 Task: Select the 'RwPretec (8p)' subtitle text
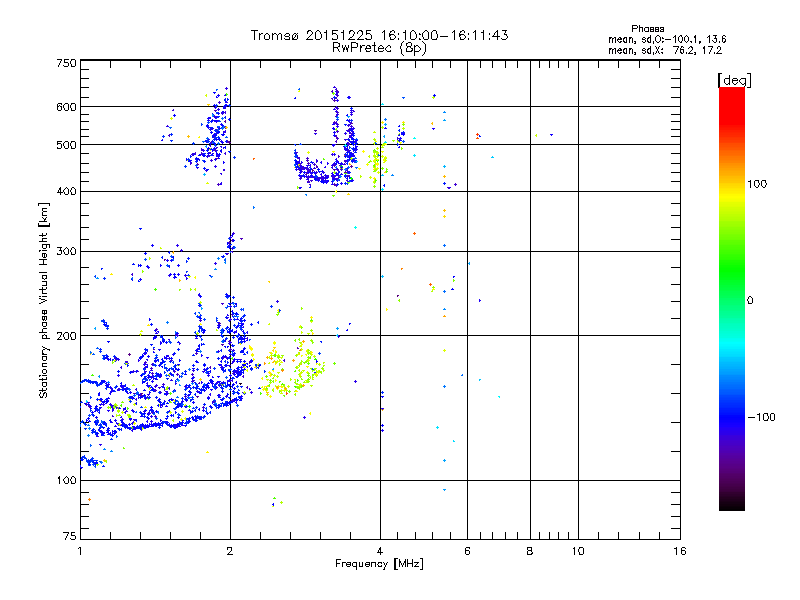379,48
